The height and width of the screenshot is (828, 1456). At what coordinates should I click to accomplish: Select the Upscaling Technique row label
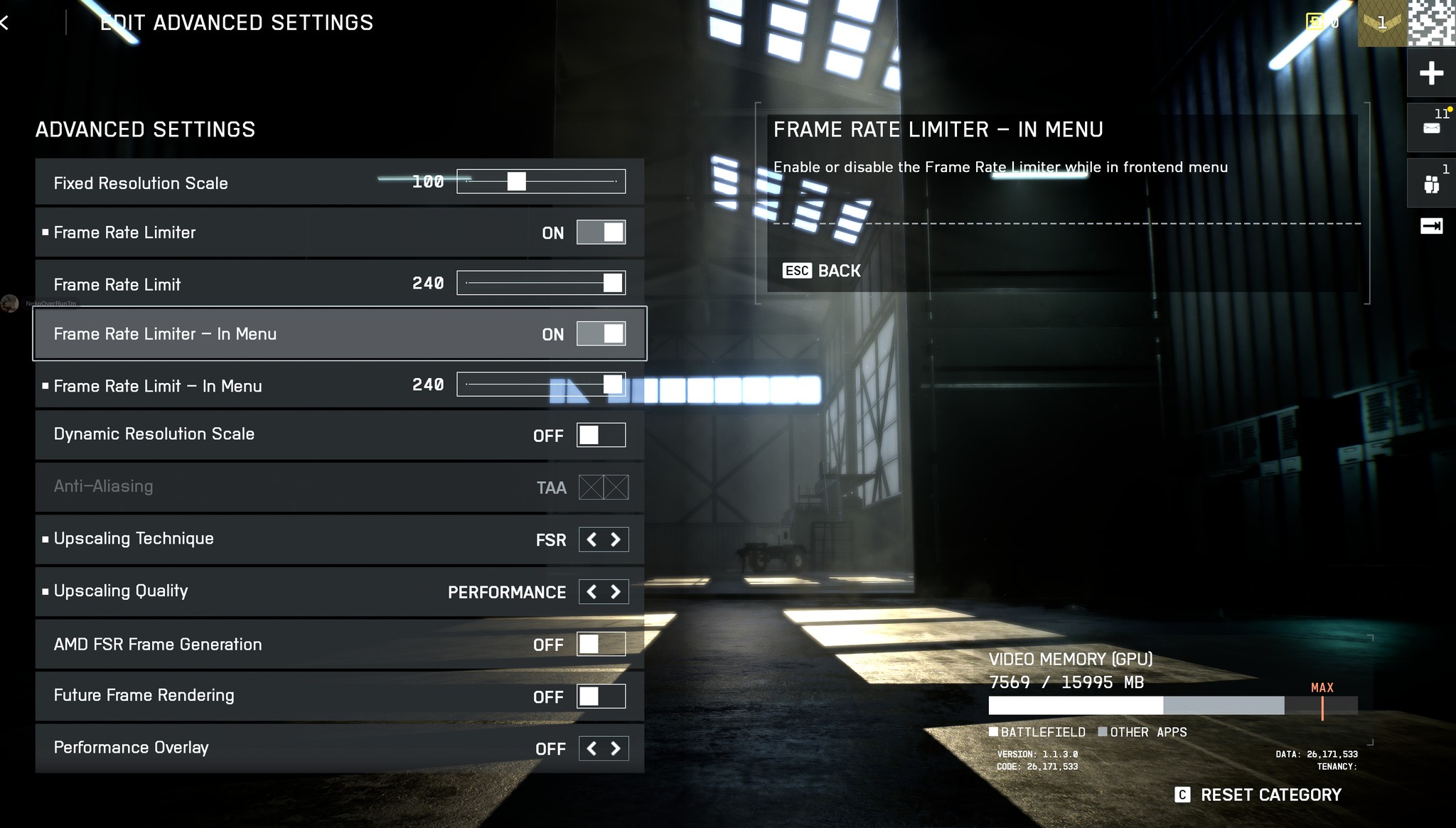[x=134, y=539]
